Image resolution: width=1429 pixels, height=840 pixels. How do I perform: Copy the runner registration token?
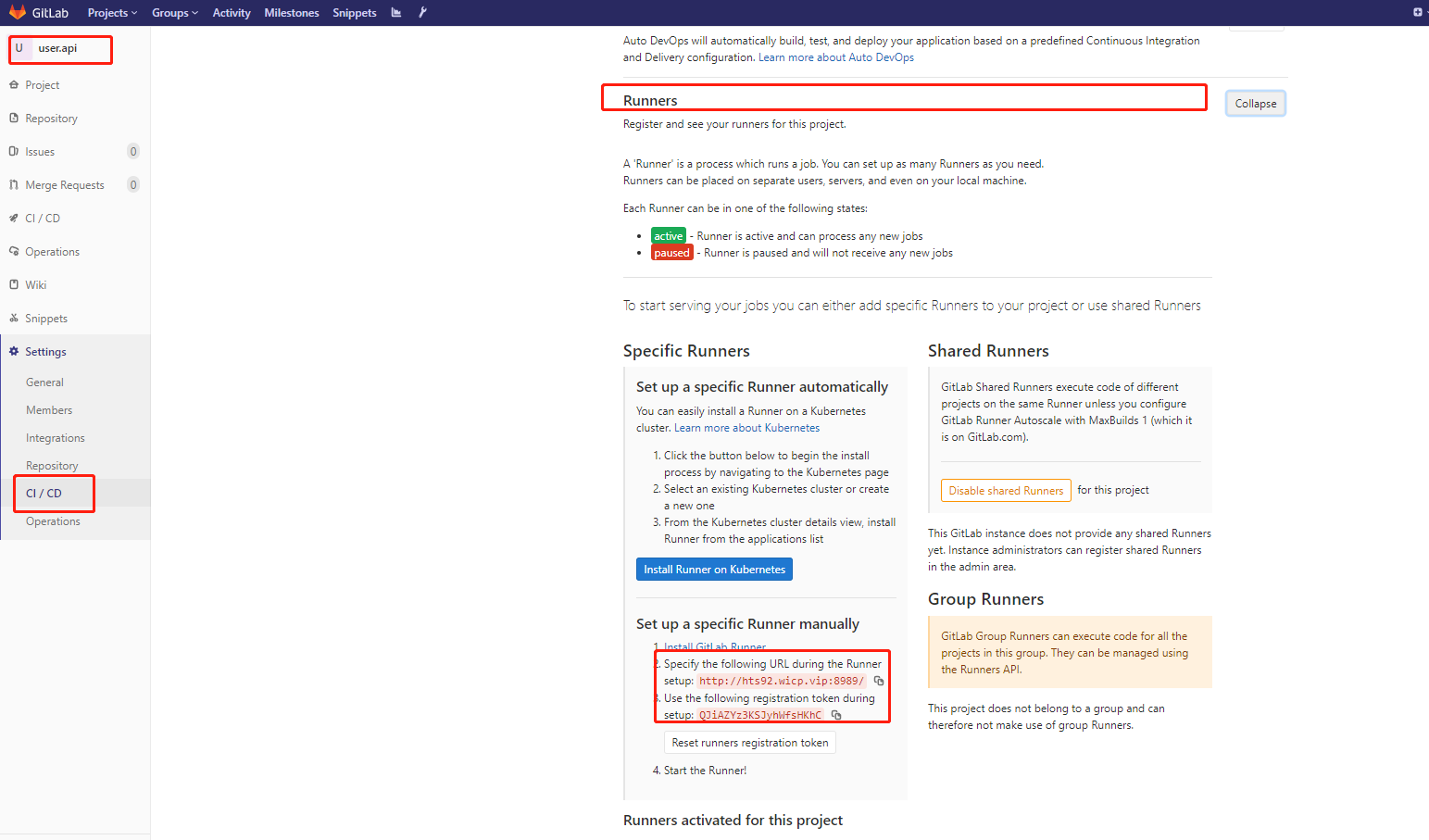point(836,715)
